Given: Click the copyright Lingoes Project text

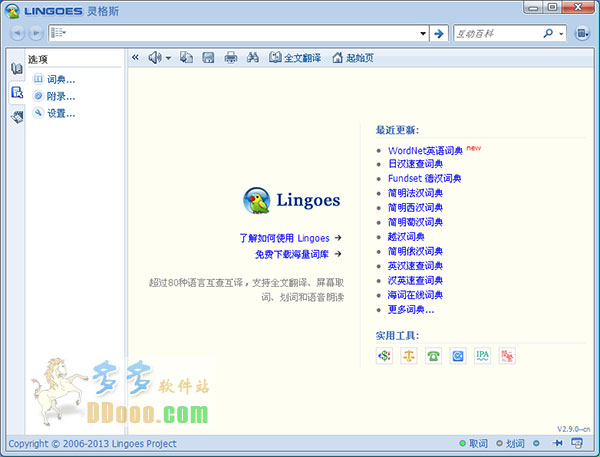Looking at the screenshot, I should point(92,444).
